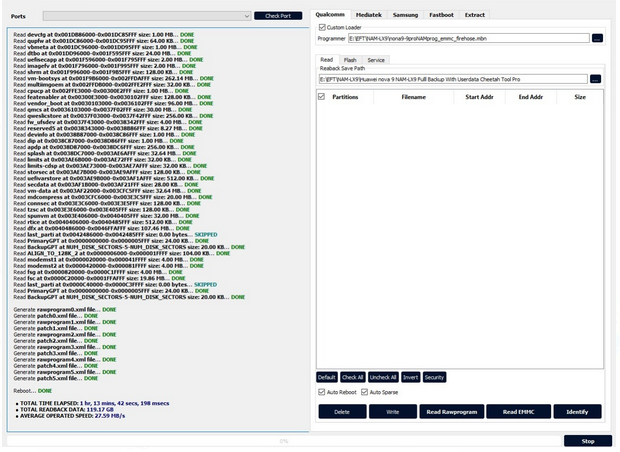Click the Read splash partition log line
This screenshot has width=620, height=452.
click(105, 153)
